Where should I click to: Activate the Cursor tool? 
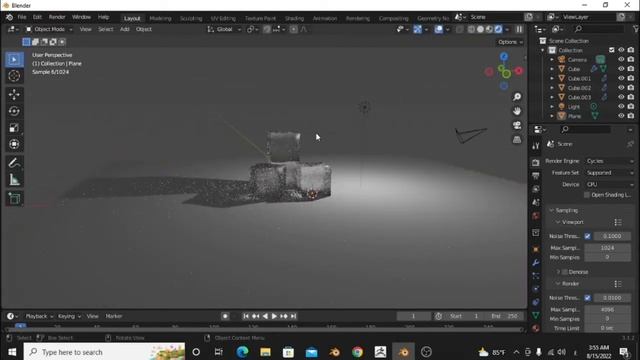tap(14, 76)
